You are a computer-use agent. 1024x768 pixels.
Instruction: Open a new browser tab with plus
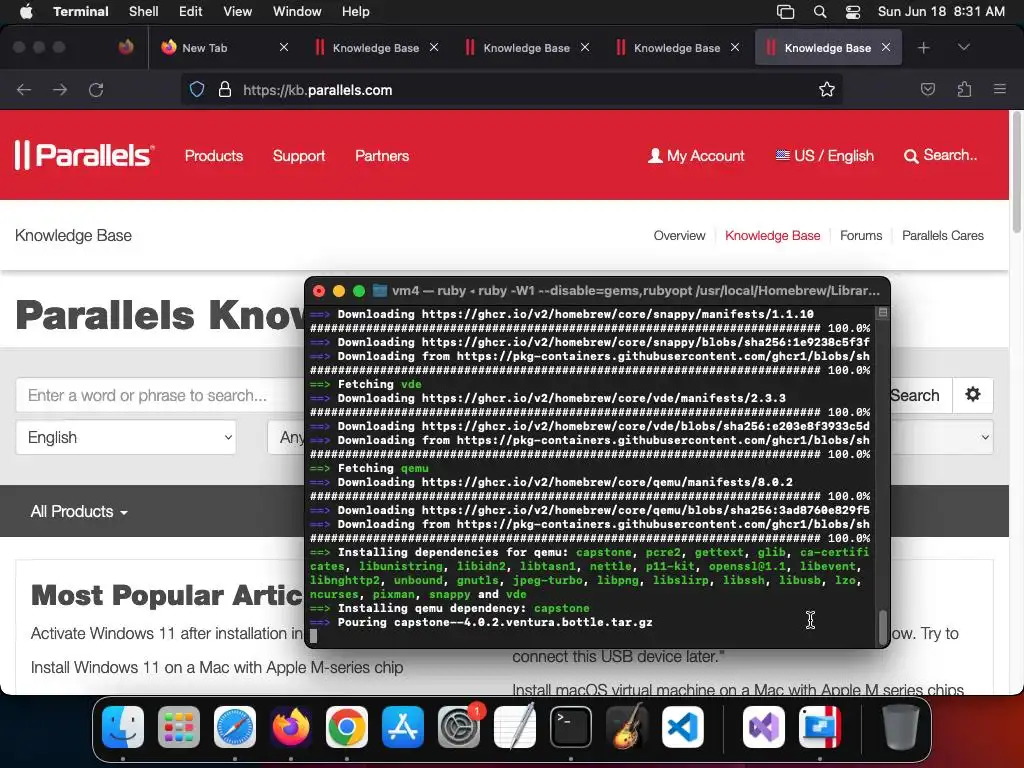[x=923, y=48]
